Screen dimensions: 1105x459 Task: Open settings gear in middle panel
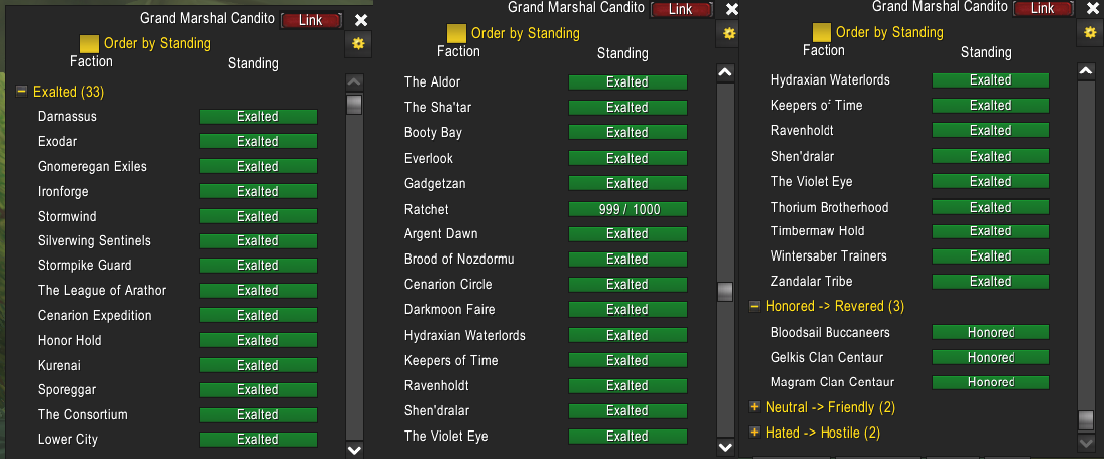(x=729, y=32)
